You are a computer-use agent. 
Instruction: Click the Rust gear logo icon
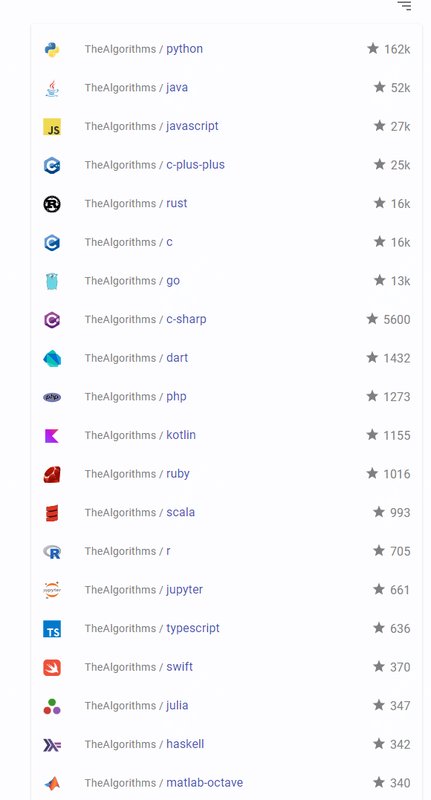point(52,204)
